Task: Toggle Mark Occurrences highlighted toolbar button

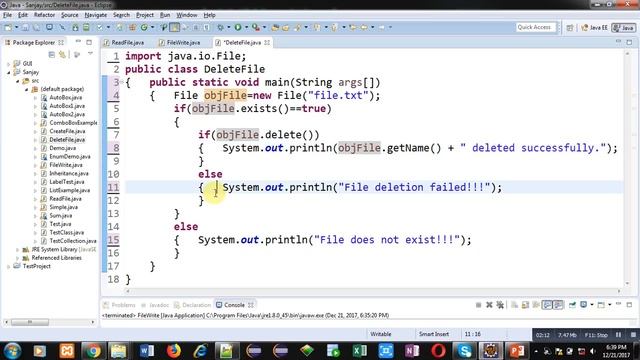Action: tap(174, 27)
